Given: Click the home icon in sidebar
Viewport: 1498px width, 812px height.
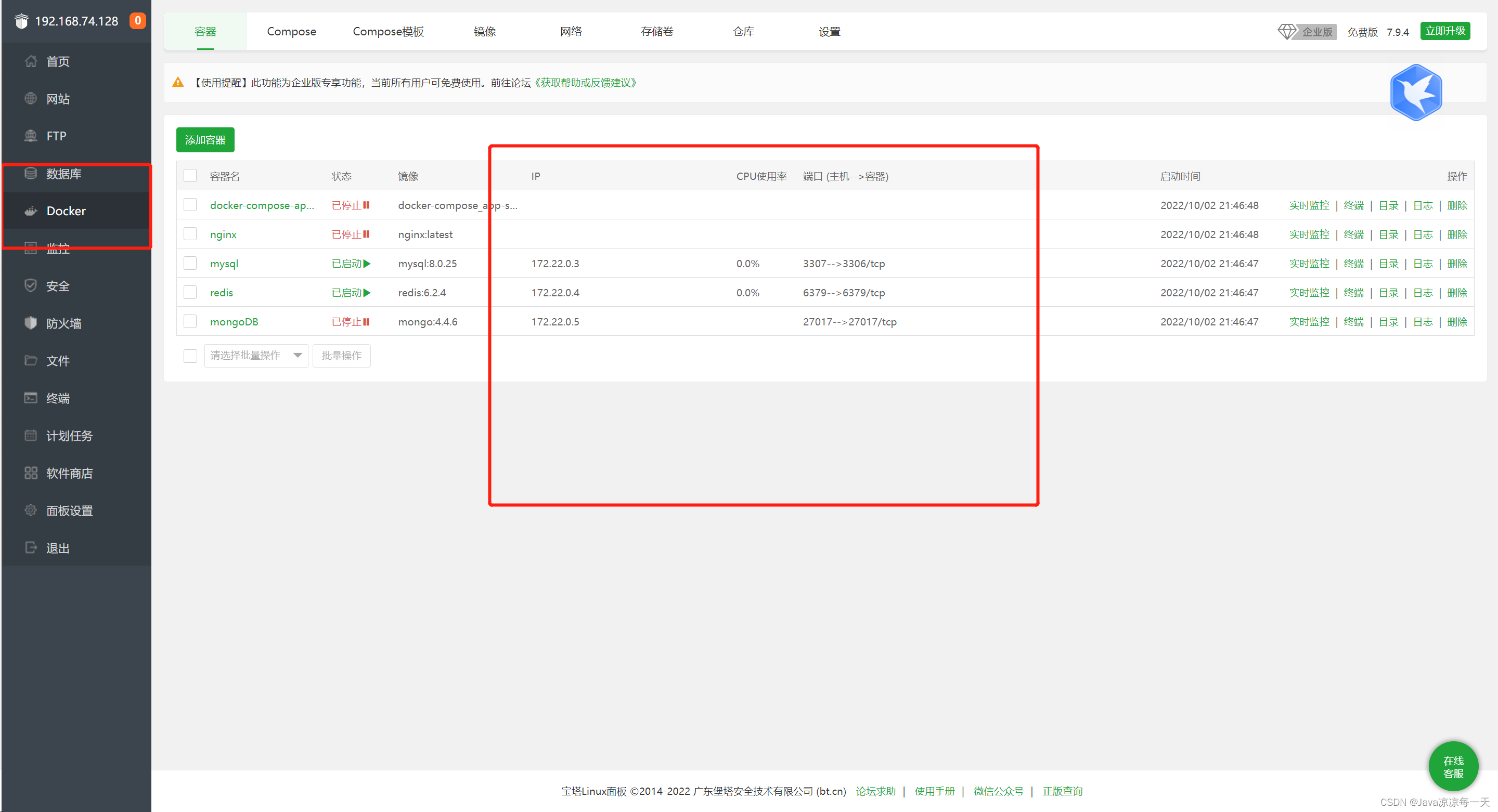Looking at the screenshot, I should (31, 61).
